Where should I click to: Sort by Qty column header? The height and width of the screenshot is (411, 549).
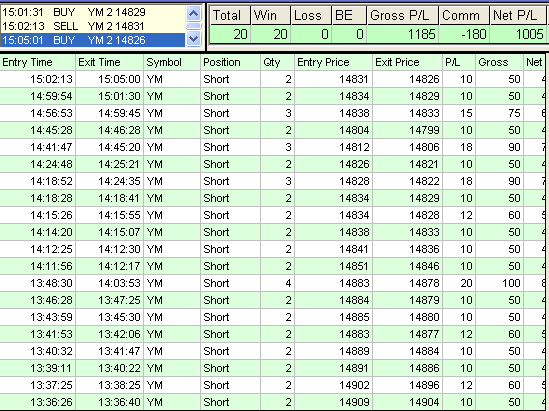click(x=277, y=62)
